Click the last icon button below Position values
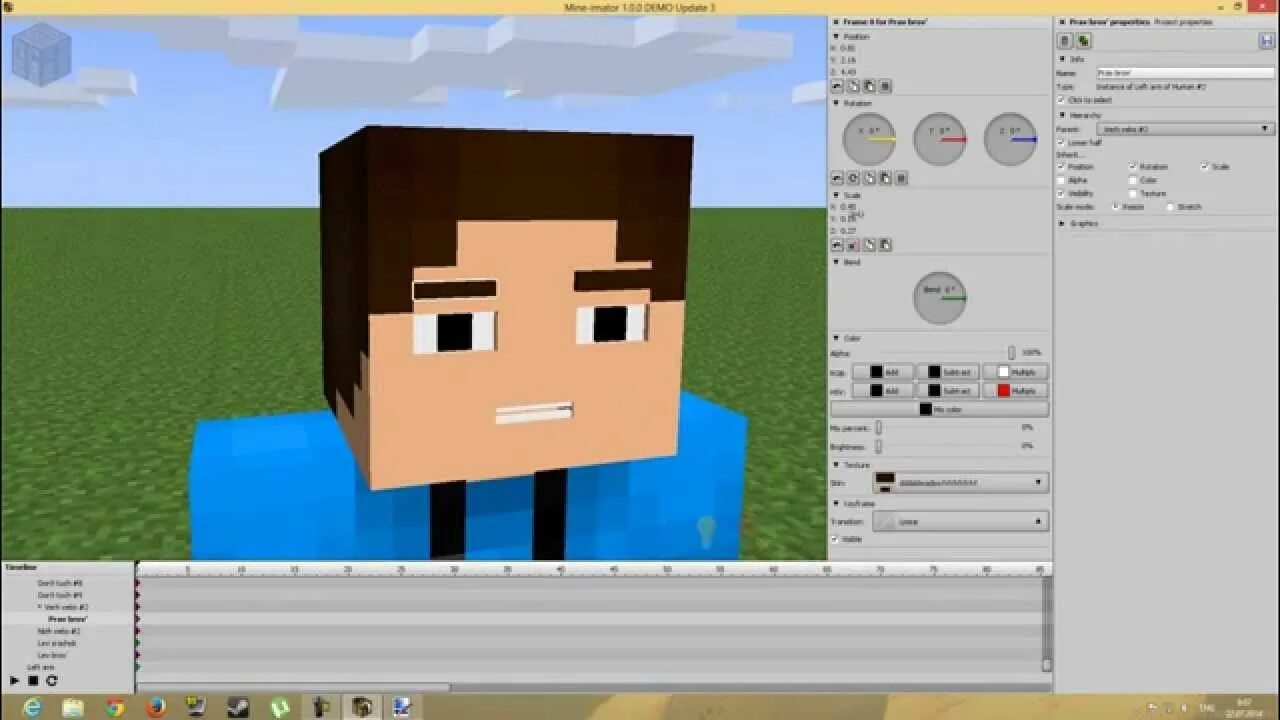1280x720 pixels. click(886, 87)
